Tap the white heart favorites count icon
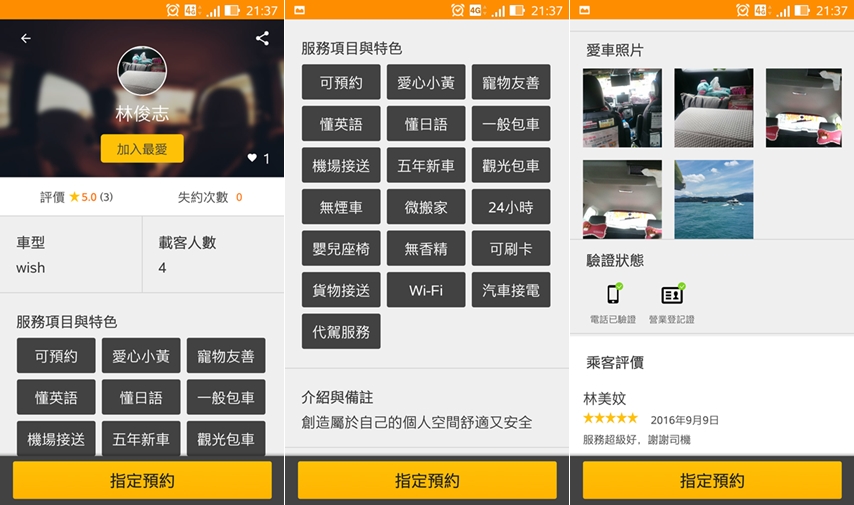Screen dimensions: 854x505 coord(252,158)
